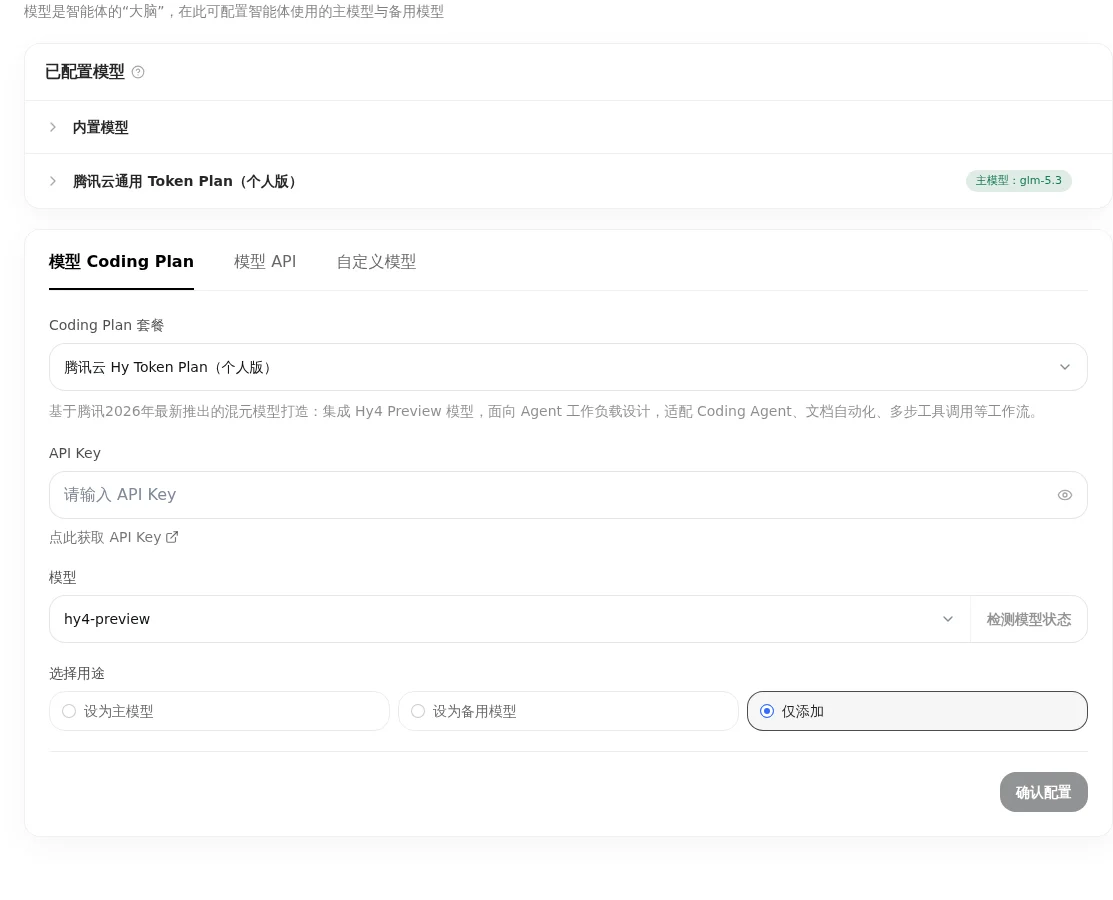Screen dimensions: 1113x900
Task: Click the 内置模型 row title
Action: click(x=101, y=127)
